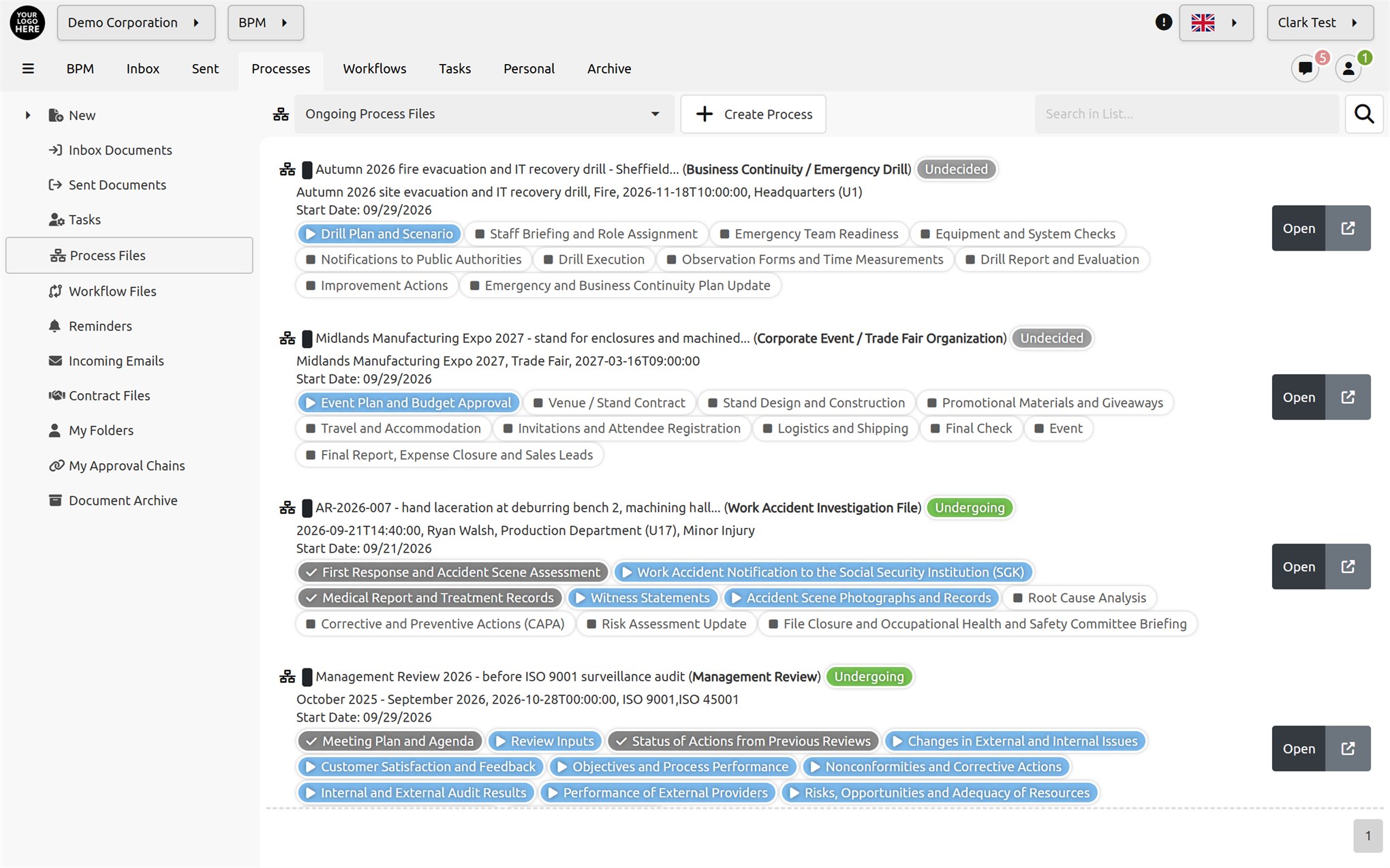Select the Meeting Plan and Agenda stage
This screenshot has width=1390, height=868.
390,741
